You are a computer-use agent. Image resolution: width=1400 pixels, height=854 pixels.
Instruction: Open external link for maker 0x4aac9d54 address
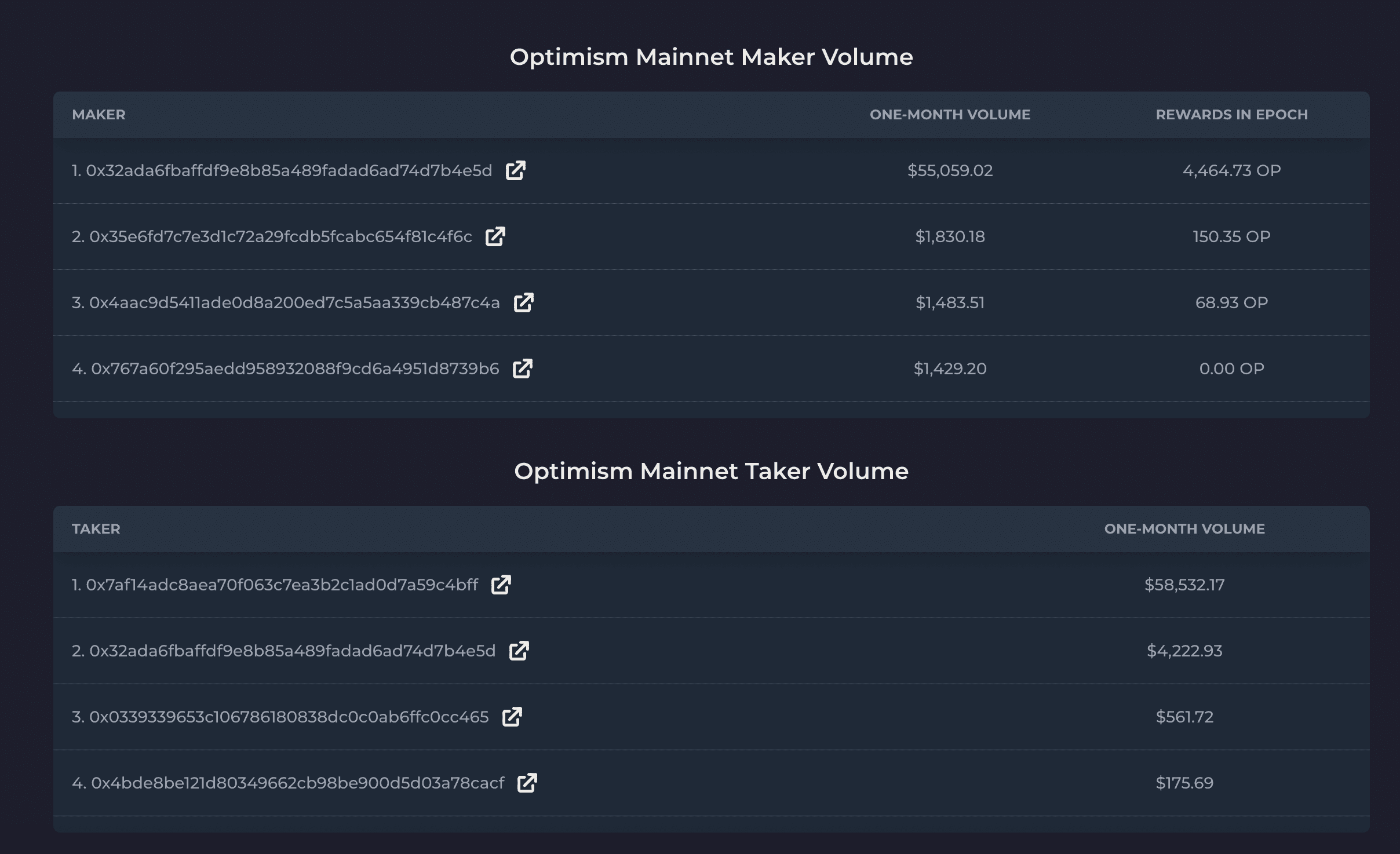pos(523,302)
